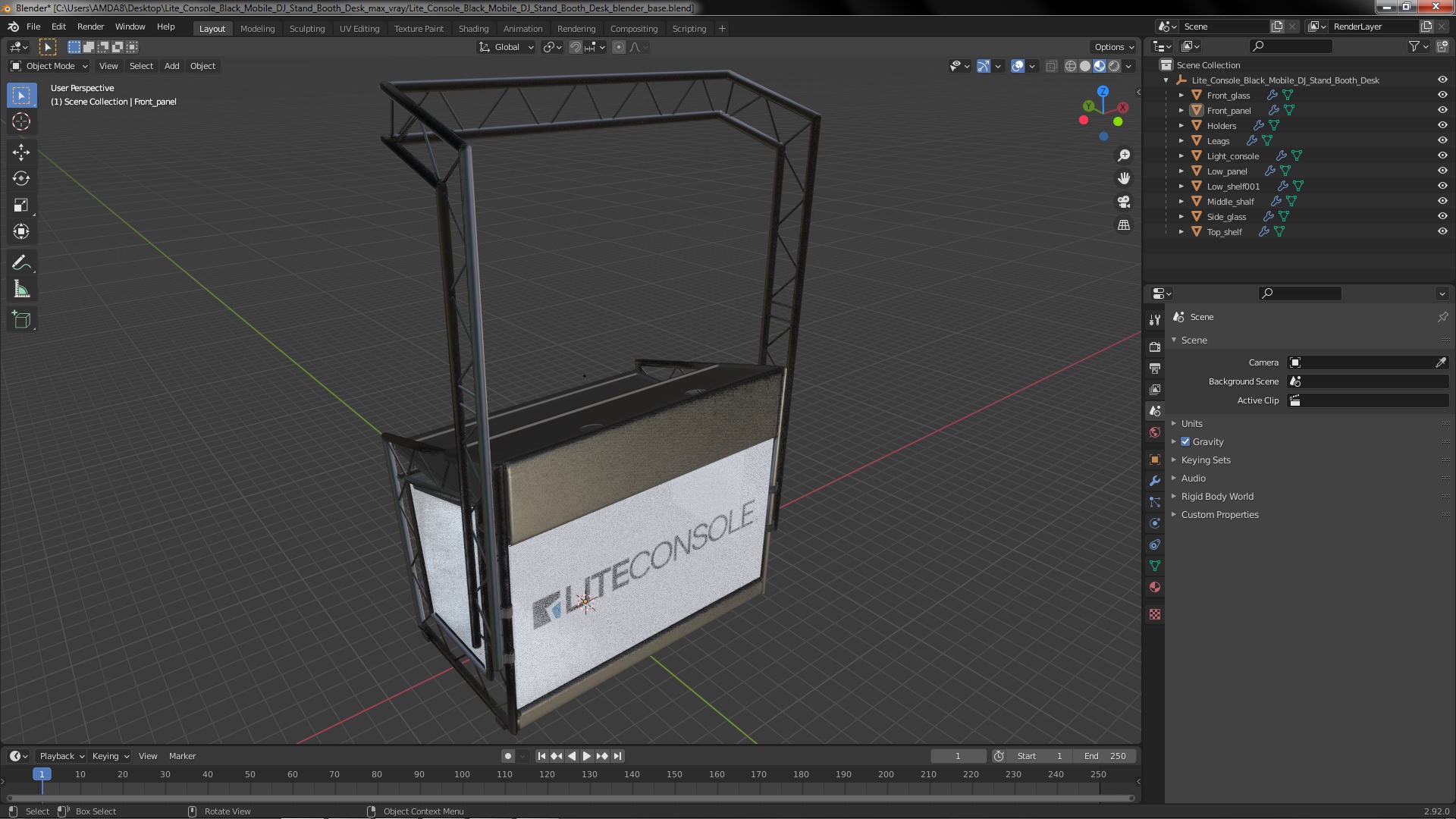Open the Add menu in viewport
Screen dimensions: 1456x819
[x=172, y=66]
